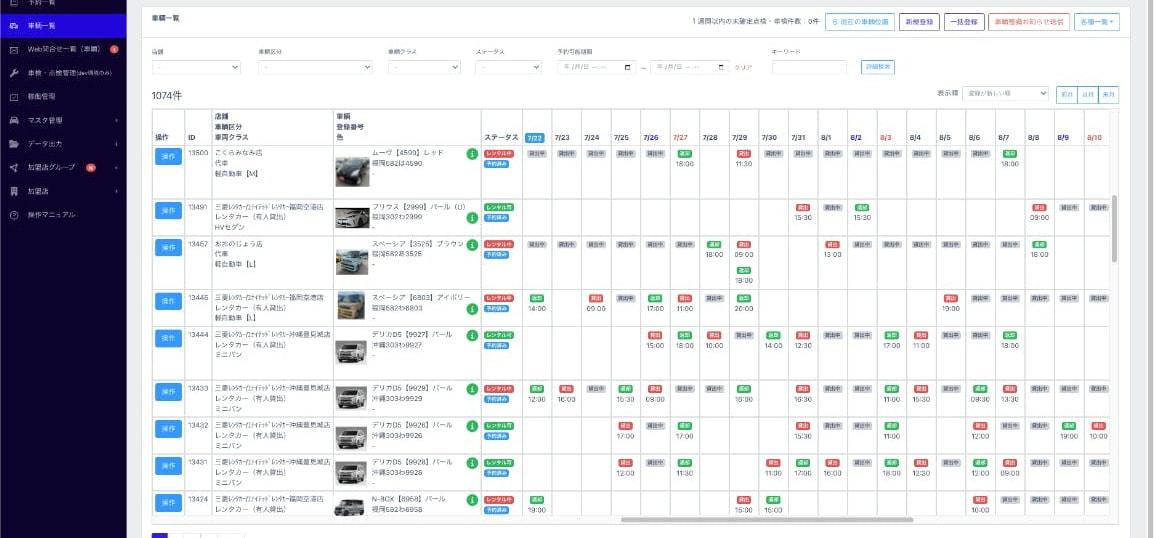
Task: Click the envelope icon for Web問合せ一覧
Action: point(14,49)
